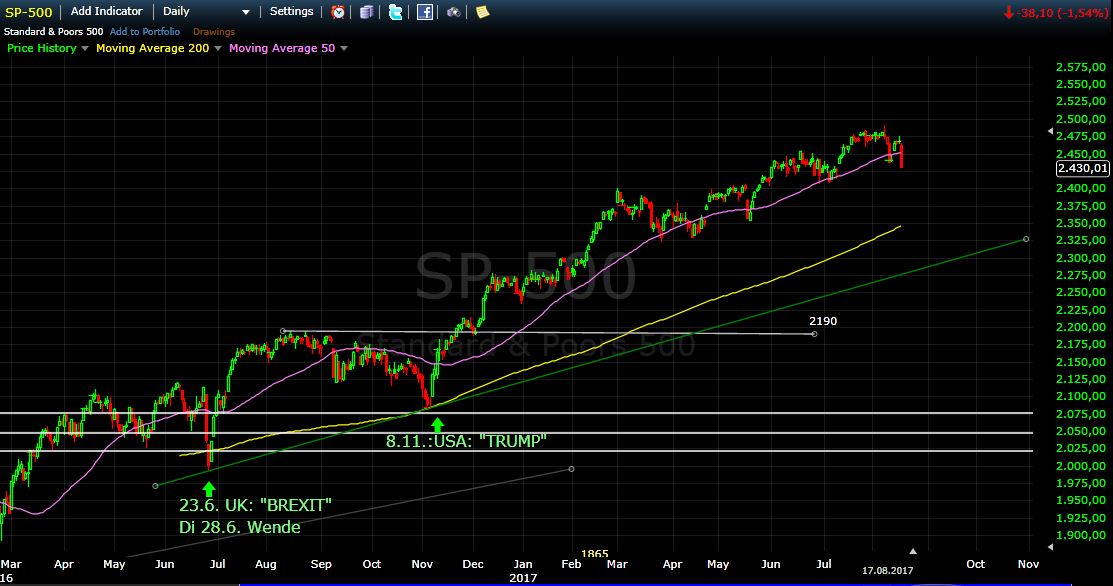The height and width of the screenshot is (586, 1113).
Task: Click the green arrow at Trump annotation
Action: point(437,424)
